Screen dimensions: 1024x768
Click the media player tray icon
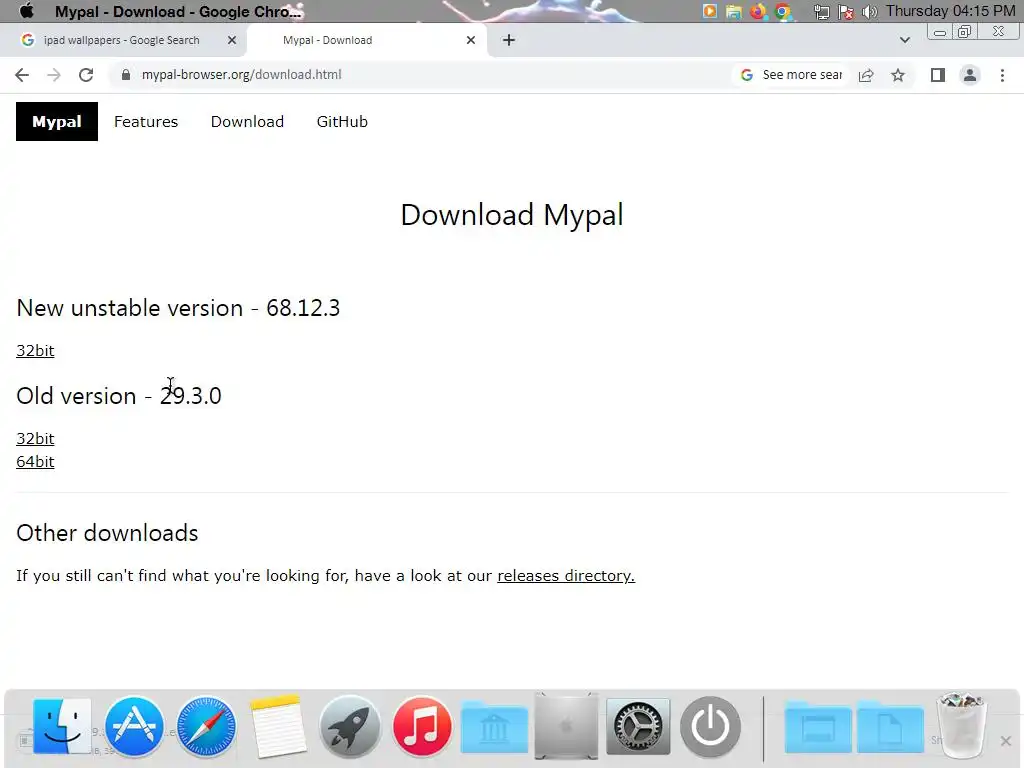(710, 11)
